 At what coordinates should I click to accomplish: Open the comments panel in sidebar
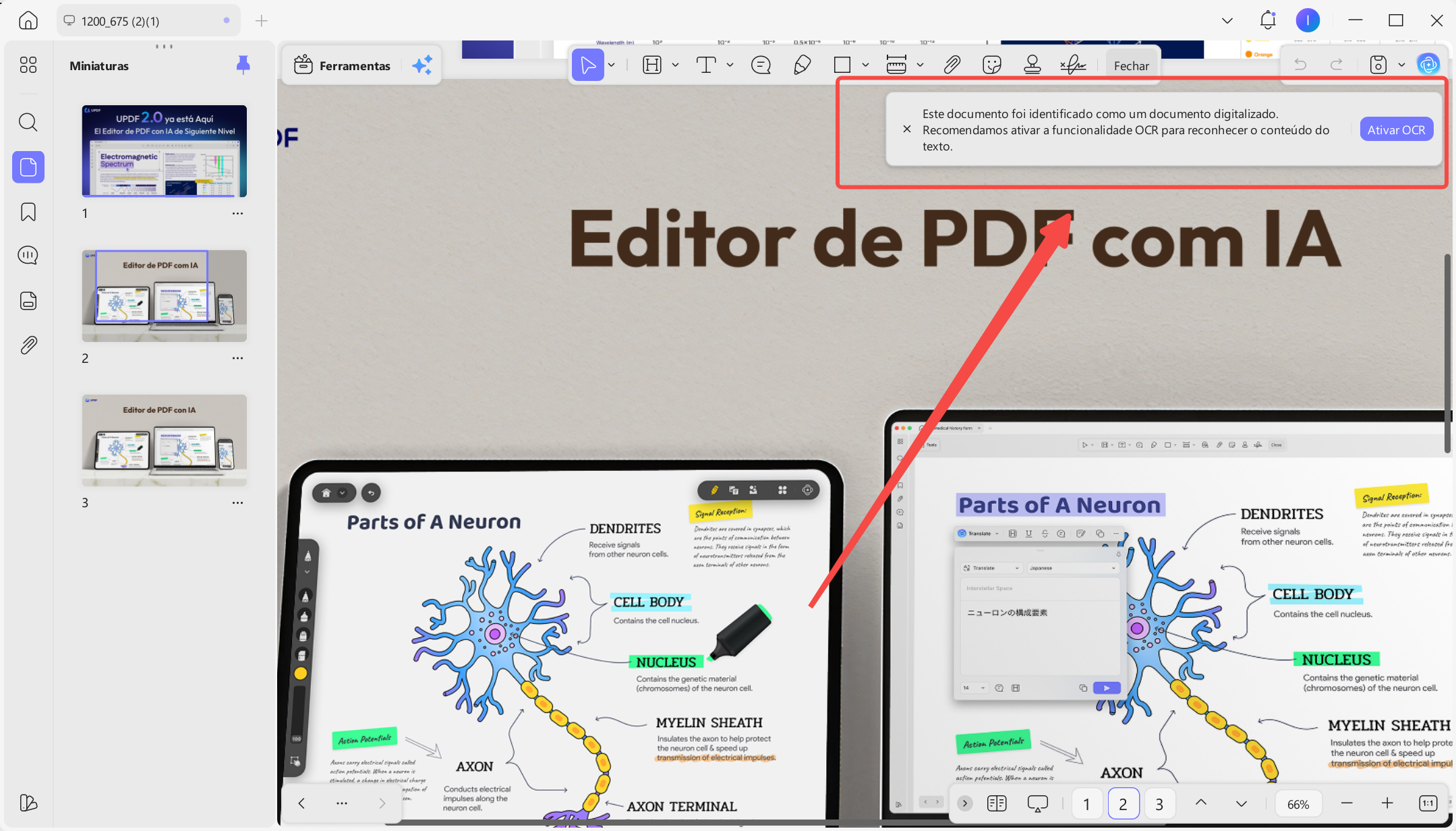28,255
